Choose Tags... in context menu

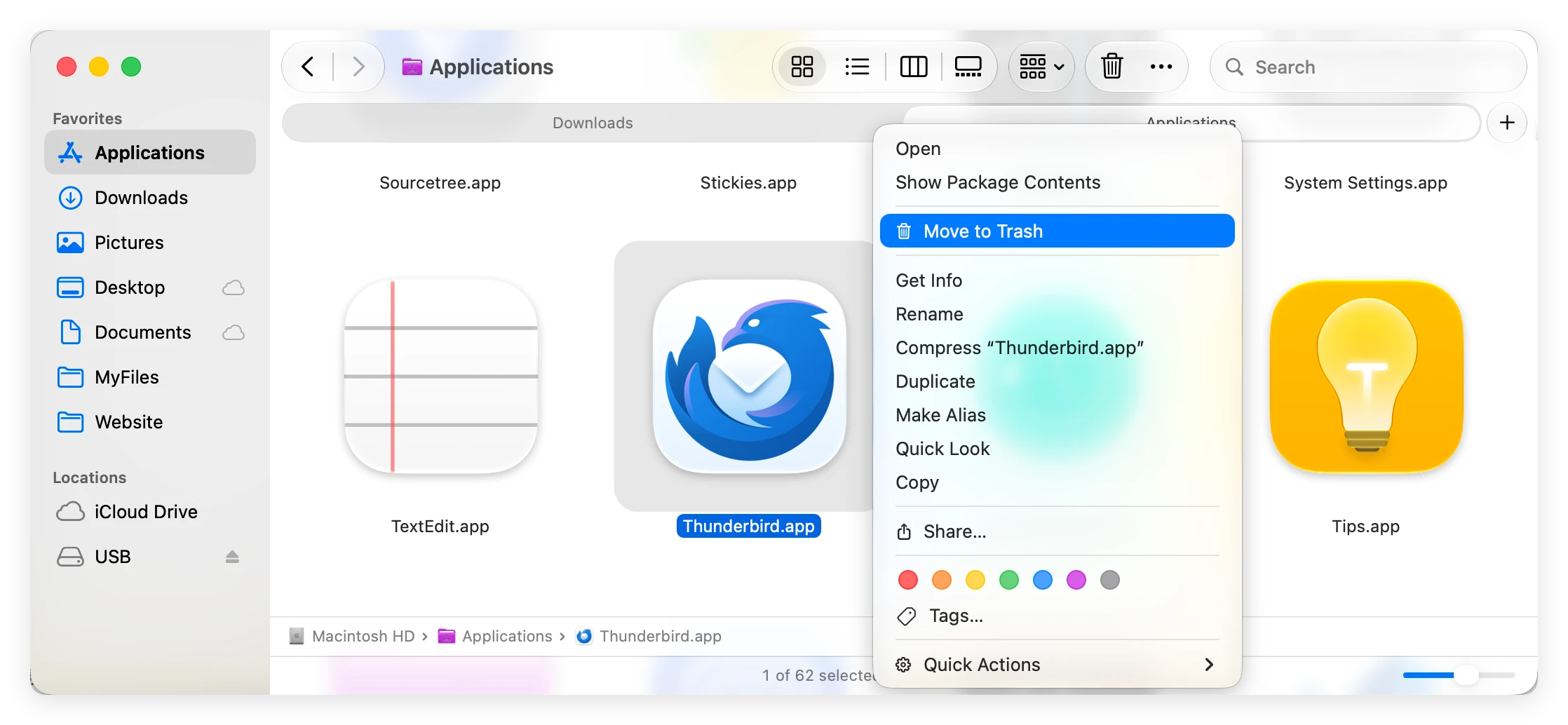click(x=1057, y=616)
